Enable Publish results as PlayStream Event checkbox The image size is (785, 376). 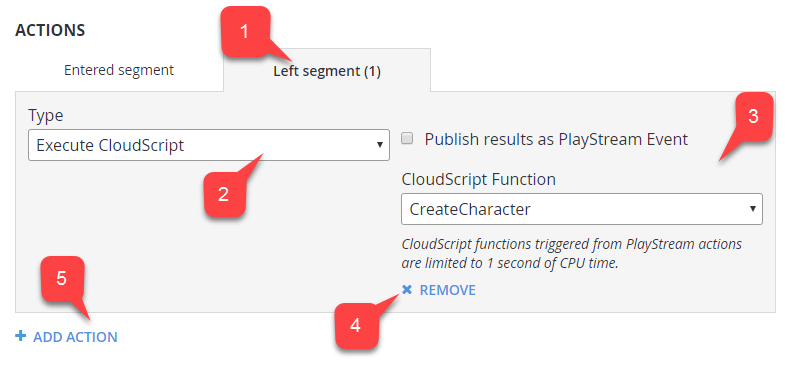pos(408,139)
